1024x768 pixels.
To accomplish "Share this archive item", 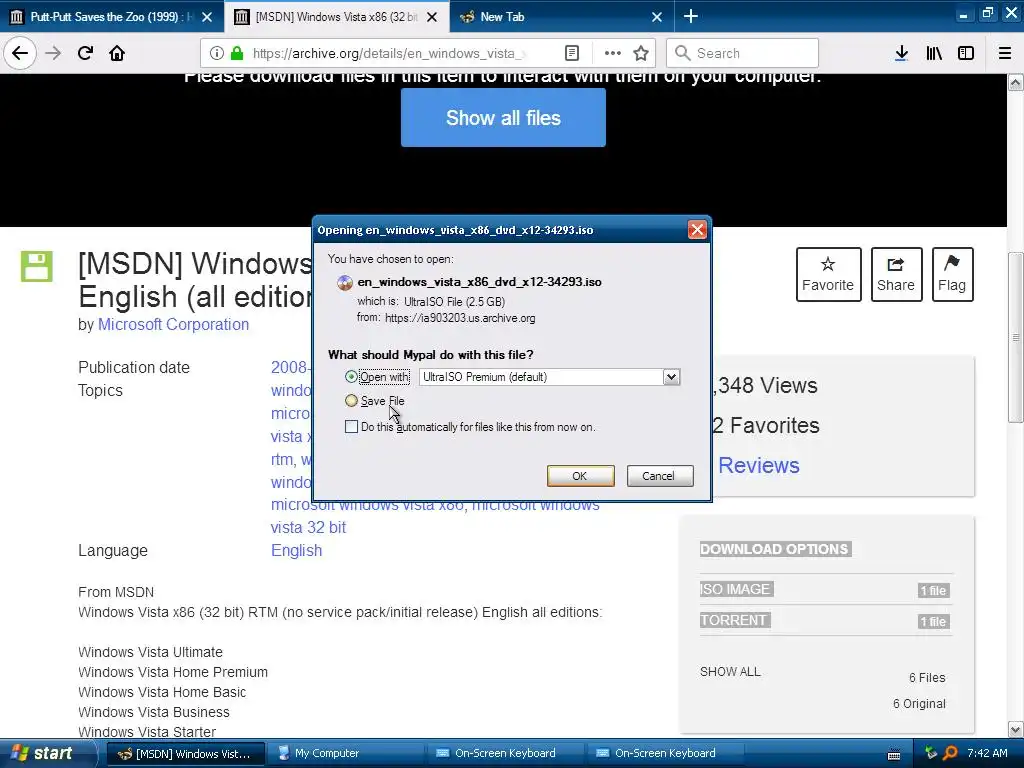I will [x=896, y=274].
